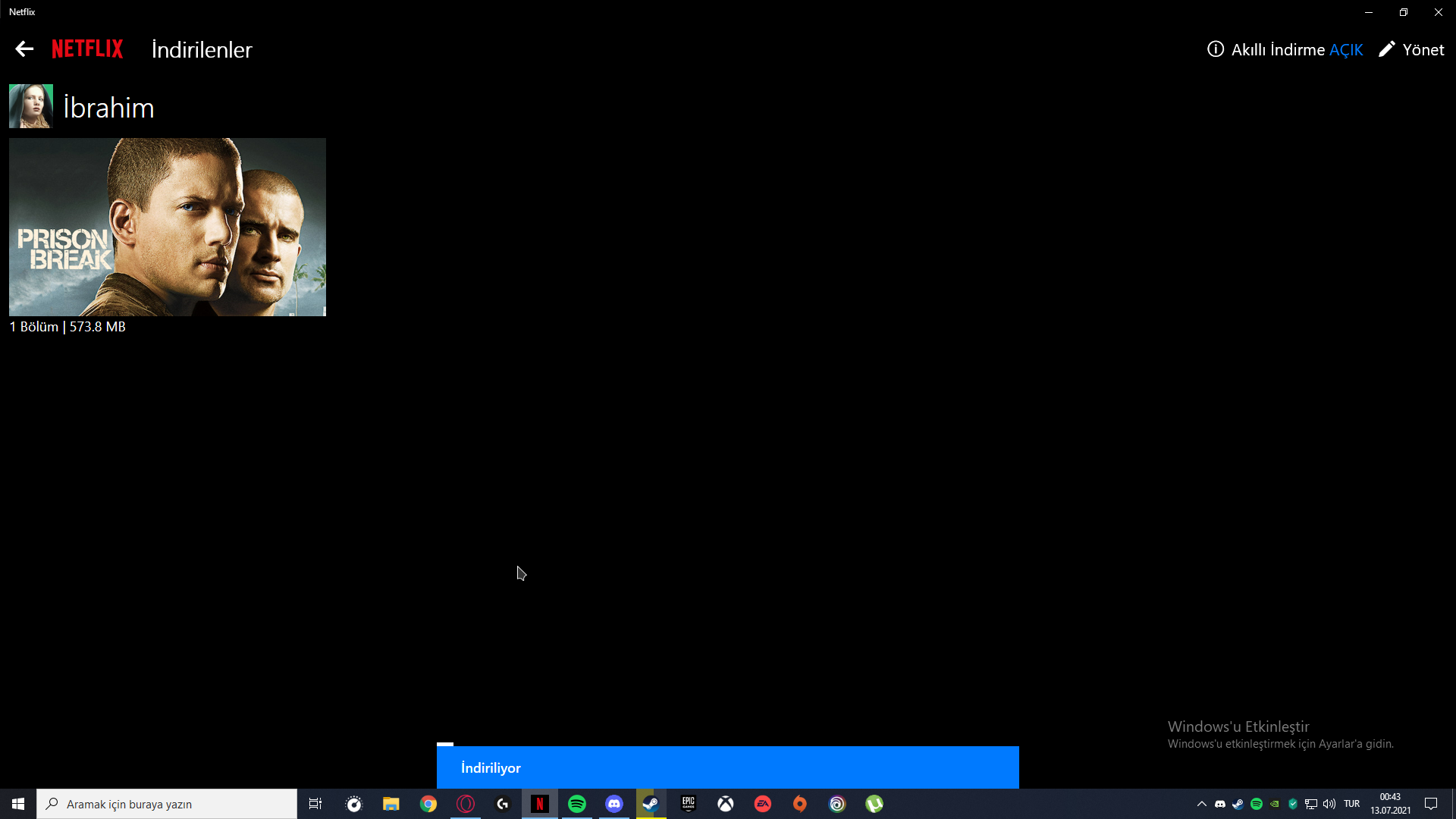Click the back arrow button

point(24,49)
